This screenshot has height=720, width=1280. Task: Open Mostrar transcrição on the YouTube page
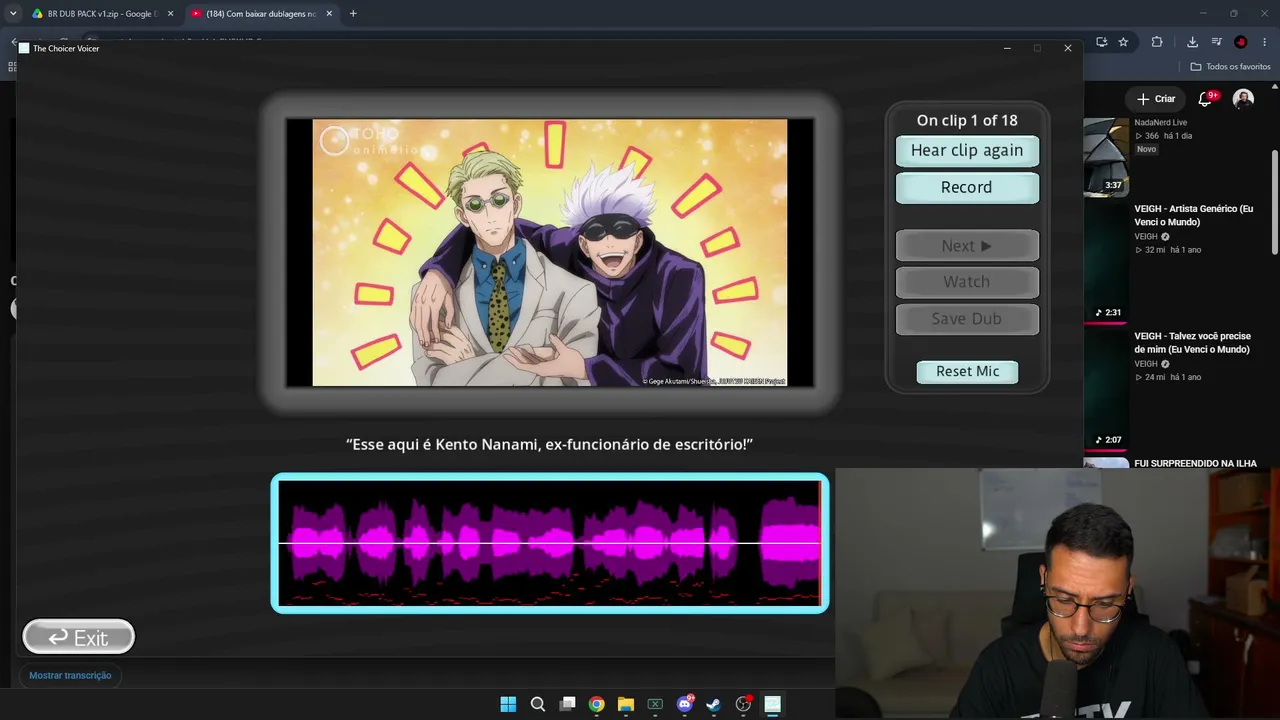[x=70, y=676]
